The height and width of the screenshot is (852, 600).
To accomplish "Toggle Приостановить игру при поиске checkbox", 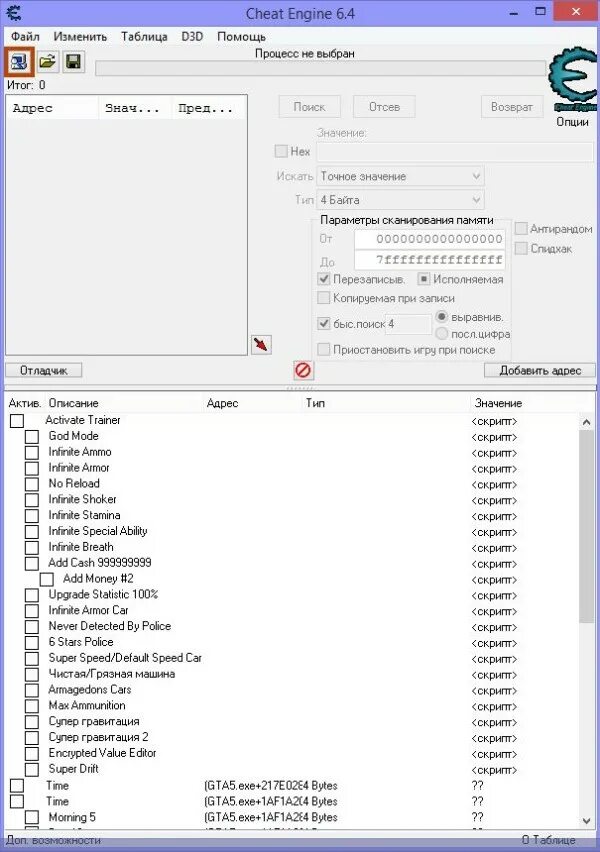I will [324, 349].
